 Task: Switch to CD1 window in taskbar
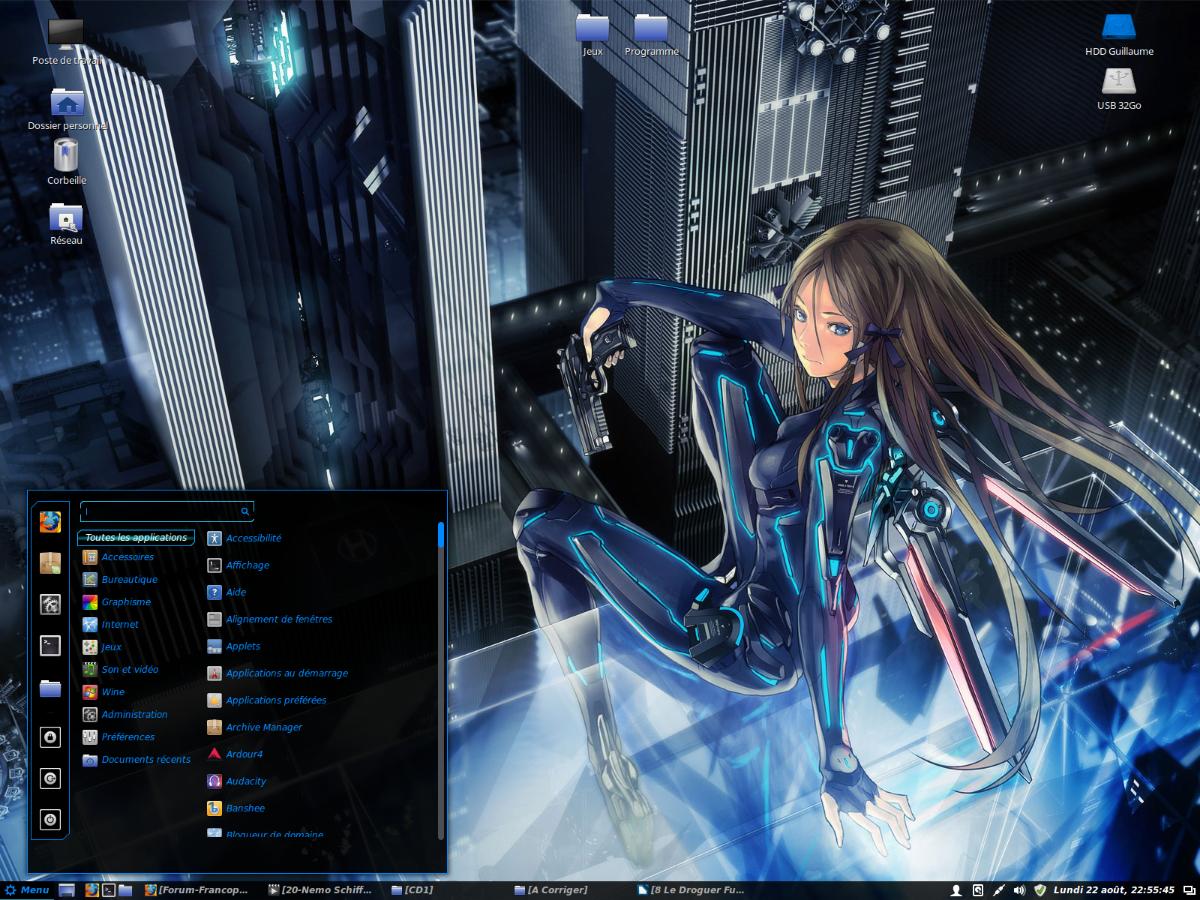coord(412,890)
